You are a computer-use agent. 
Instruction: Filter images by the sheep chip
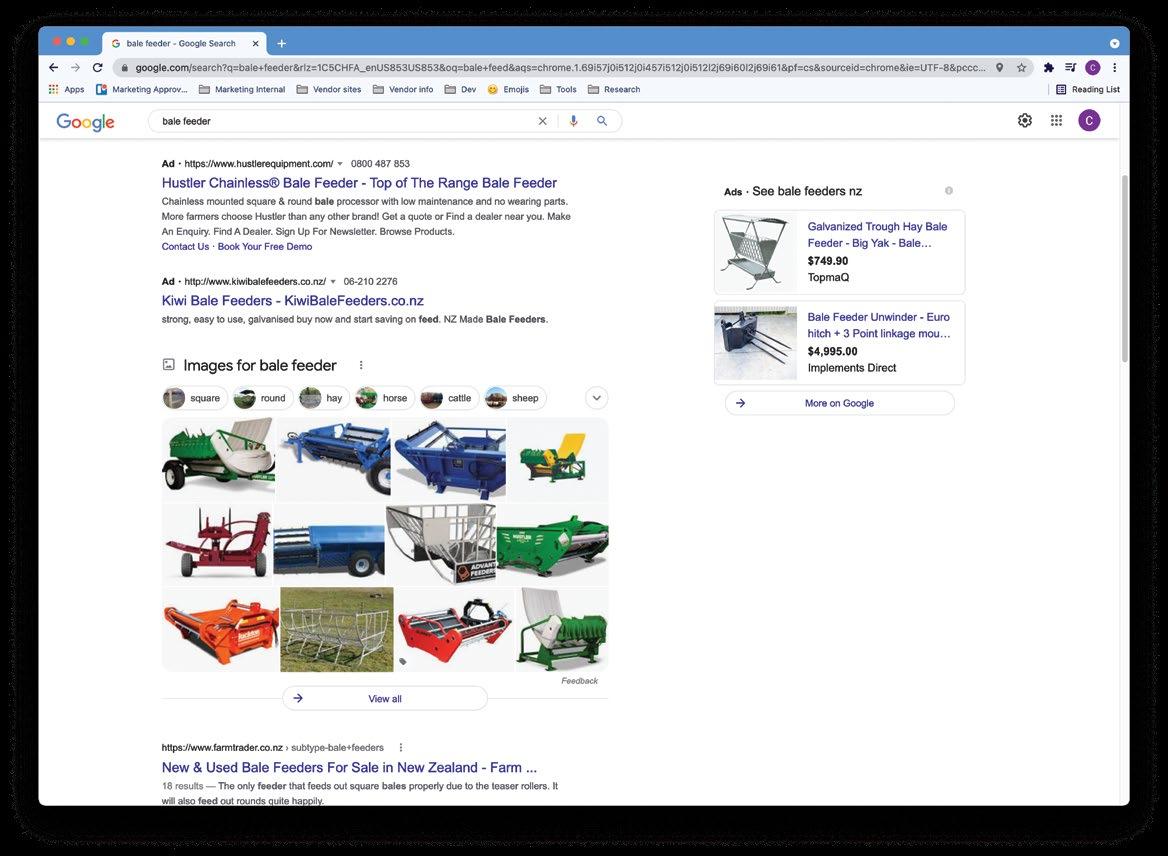(x=513, y=398)
